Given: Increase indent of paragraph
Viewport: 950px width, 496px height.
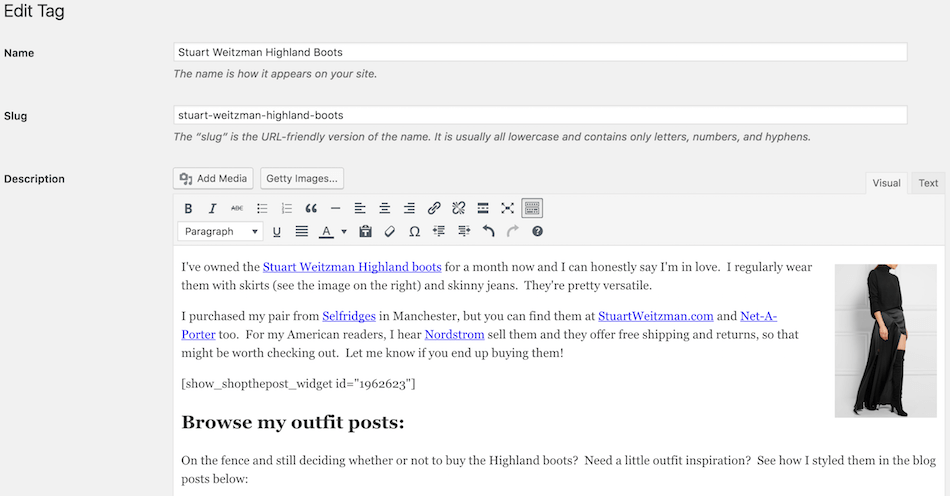Looking at the screenshot, I should [x=464, y=231].
